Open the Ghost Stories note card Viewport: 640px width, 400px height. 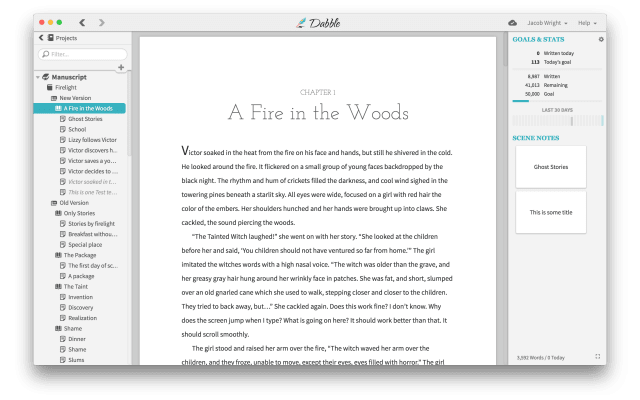point(551,167)
